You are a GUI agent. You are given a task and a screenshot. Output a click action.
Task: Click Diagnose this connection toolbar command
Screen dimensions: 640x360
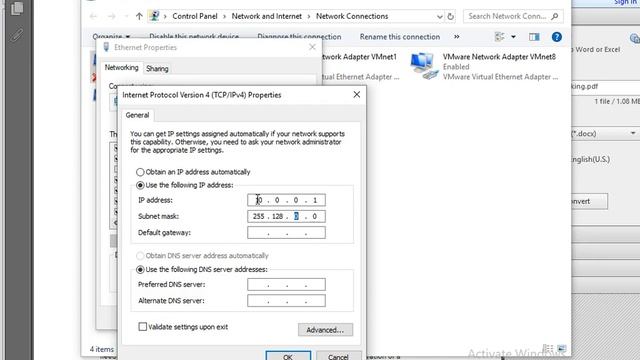299,37
